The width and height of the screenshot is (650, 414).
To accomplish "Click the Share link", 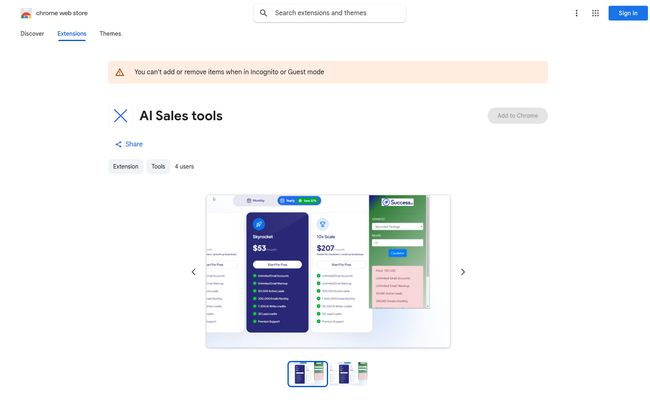I will coord(129,144).
